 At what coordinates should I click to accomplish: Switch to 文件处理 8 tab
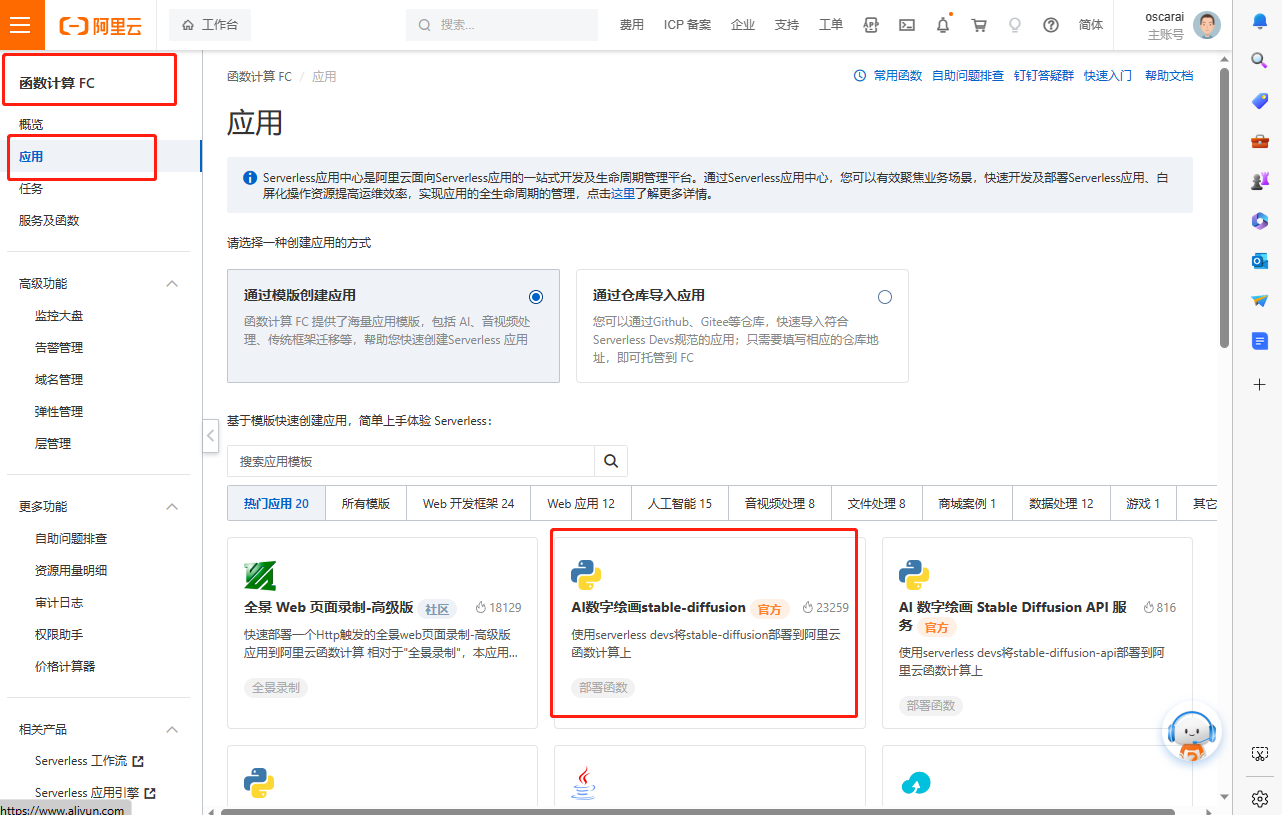(x=877, y=504)
